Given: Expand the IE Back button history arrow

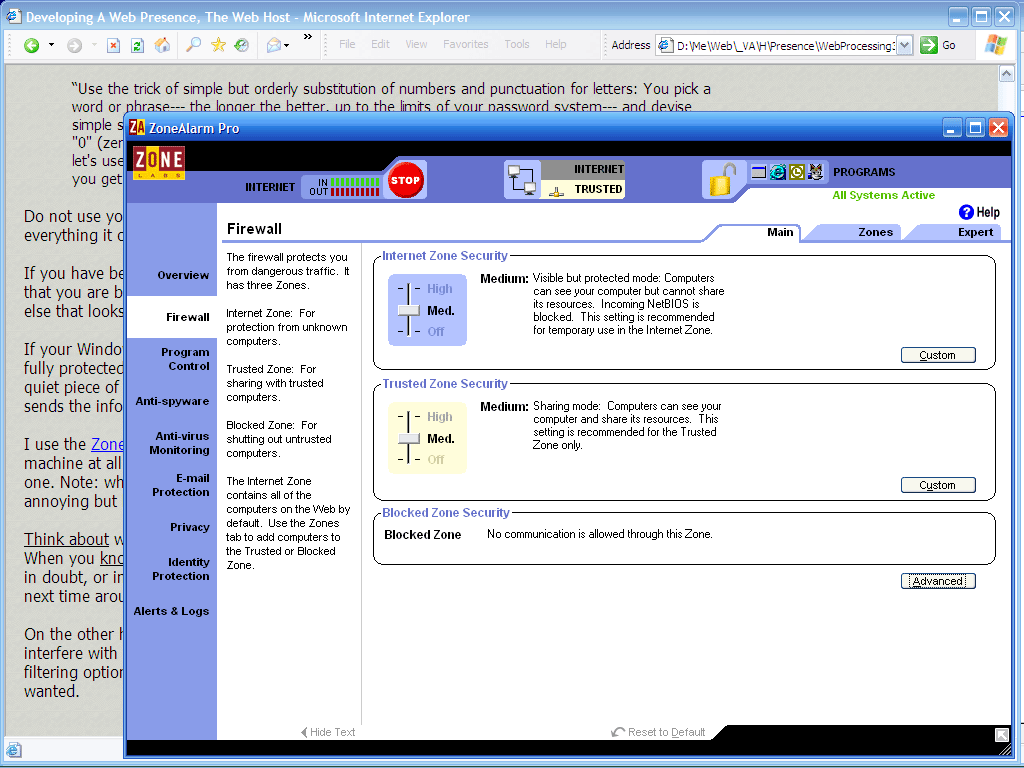Looking at the screenshot, I should coord(49,45).
